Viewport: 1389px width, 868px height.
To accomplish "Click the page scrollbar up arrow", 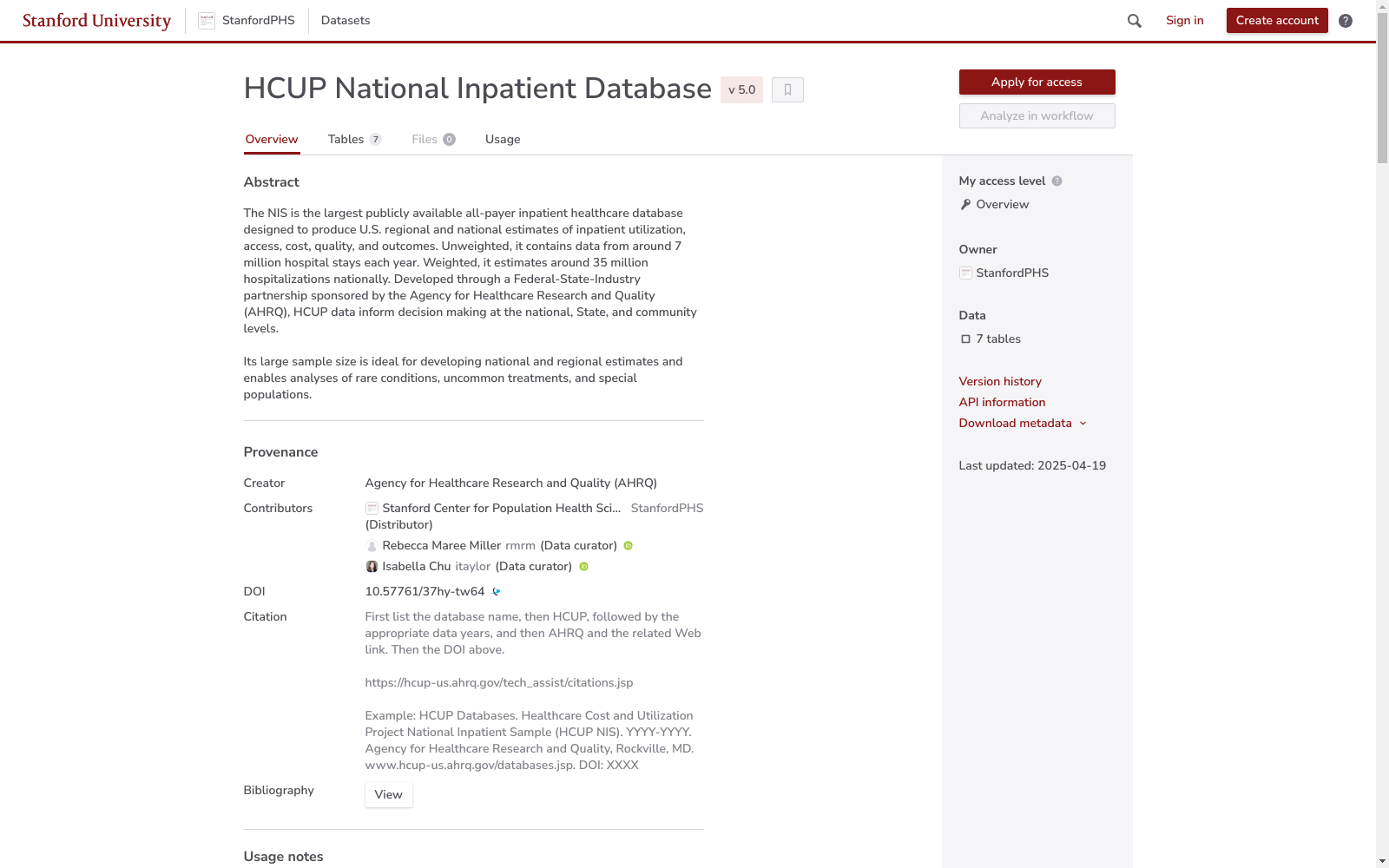I will (1382, 6).
